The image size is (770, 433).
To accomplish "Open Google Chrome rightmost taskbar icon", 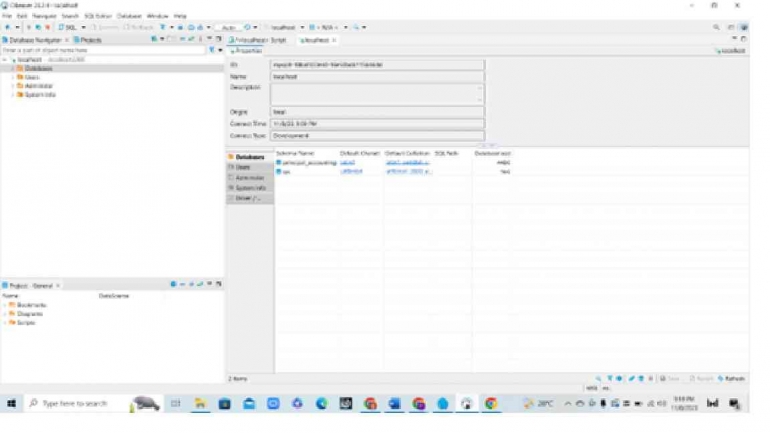I will coord(491,404).
